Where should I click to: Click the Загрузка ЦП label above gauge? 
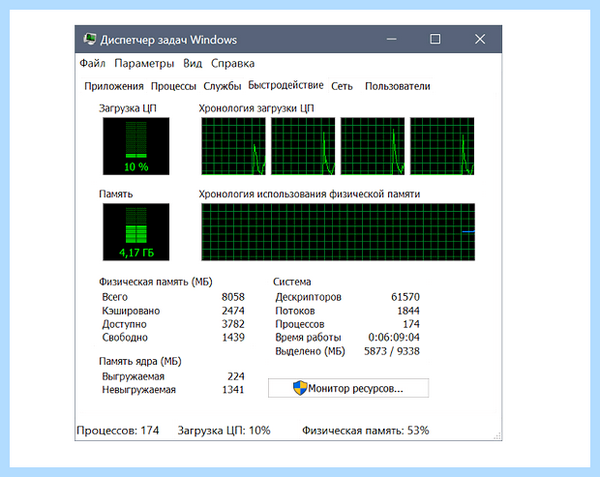pos(127,108)
